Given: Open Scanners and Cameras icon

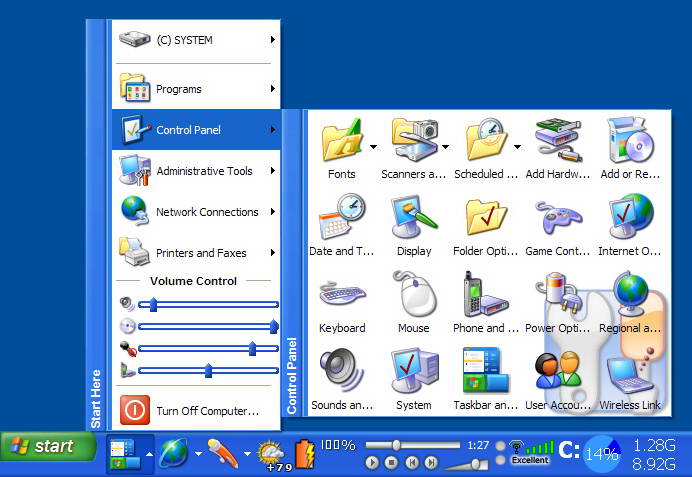Looking at the screenshot, I should coord(415,139).
